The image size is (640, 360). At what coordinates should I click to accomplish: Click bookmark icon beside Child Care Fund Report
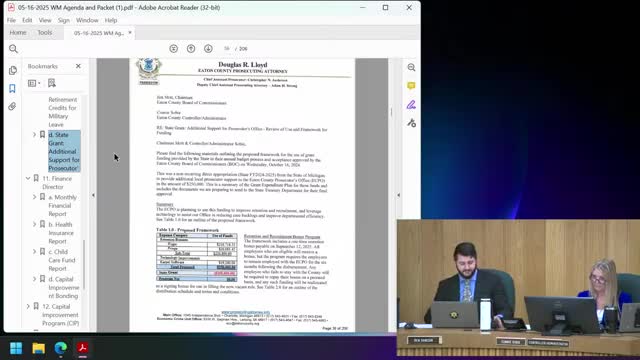tap(42, 252)
